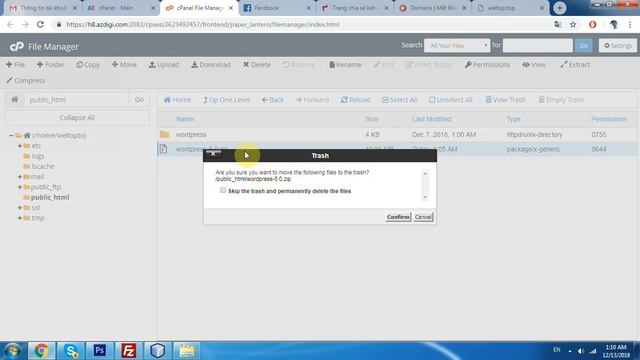The width and height of the screenshot is (640, 360).
Task: Click the View toolbar button
Action: (534, 64)
